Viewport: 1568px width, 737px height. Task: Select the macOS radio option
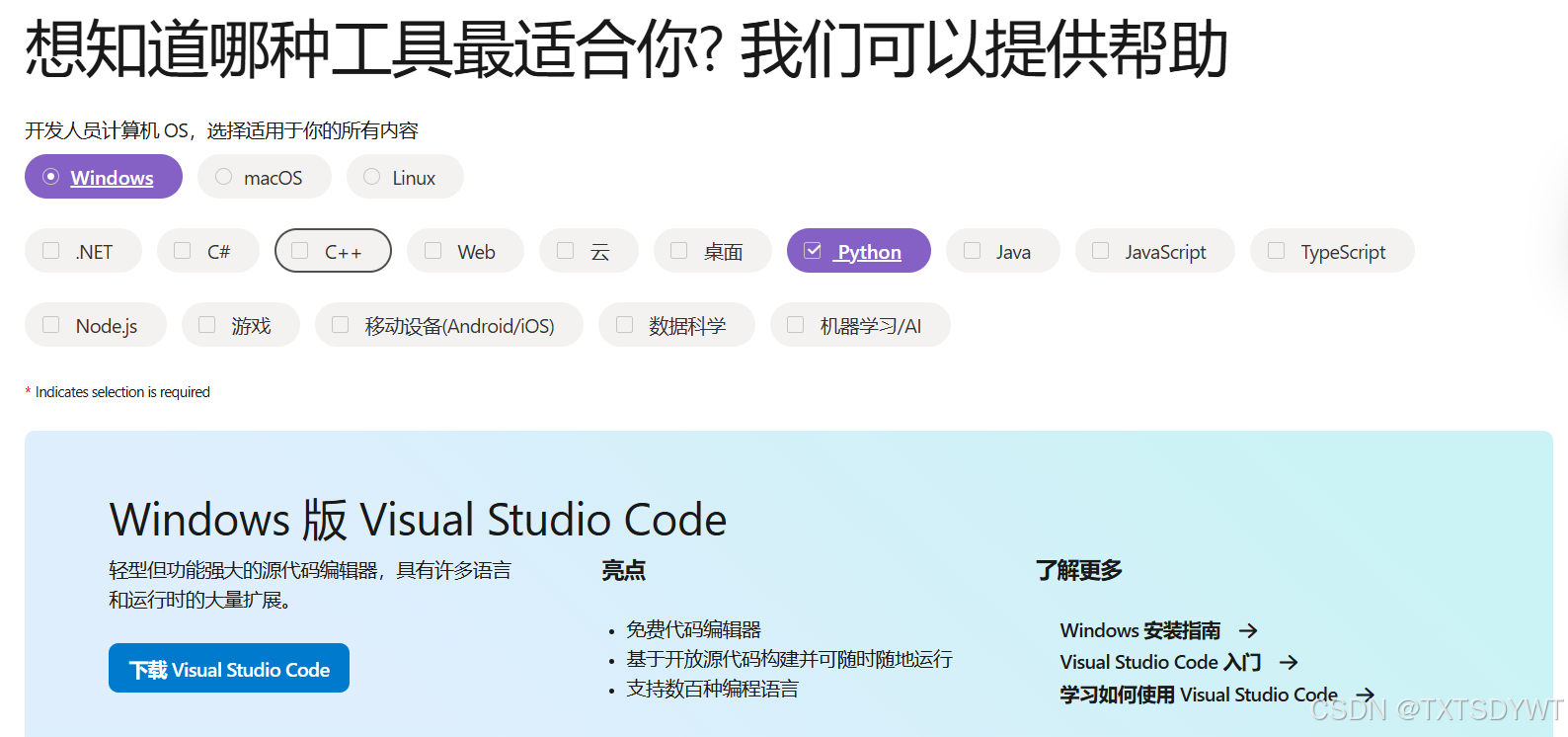[265, 177]
